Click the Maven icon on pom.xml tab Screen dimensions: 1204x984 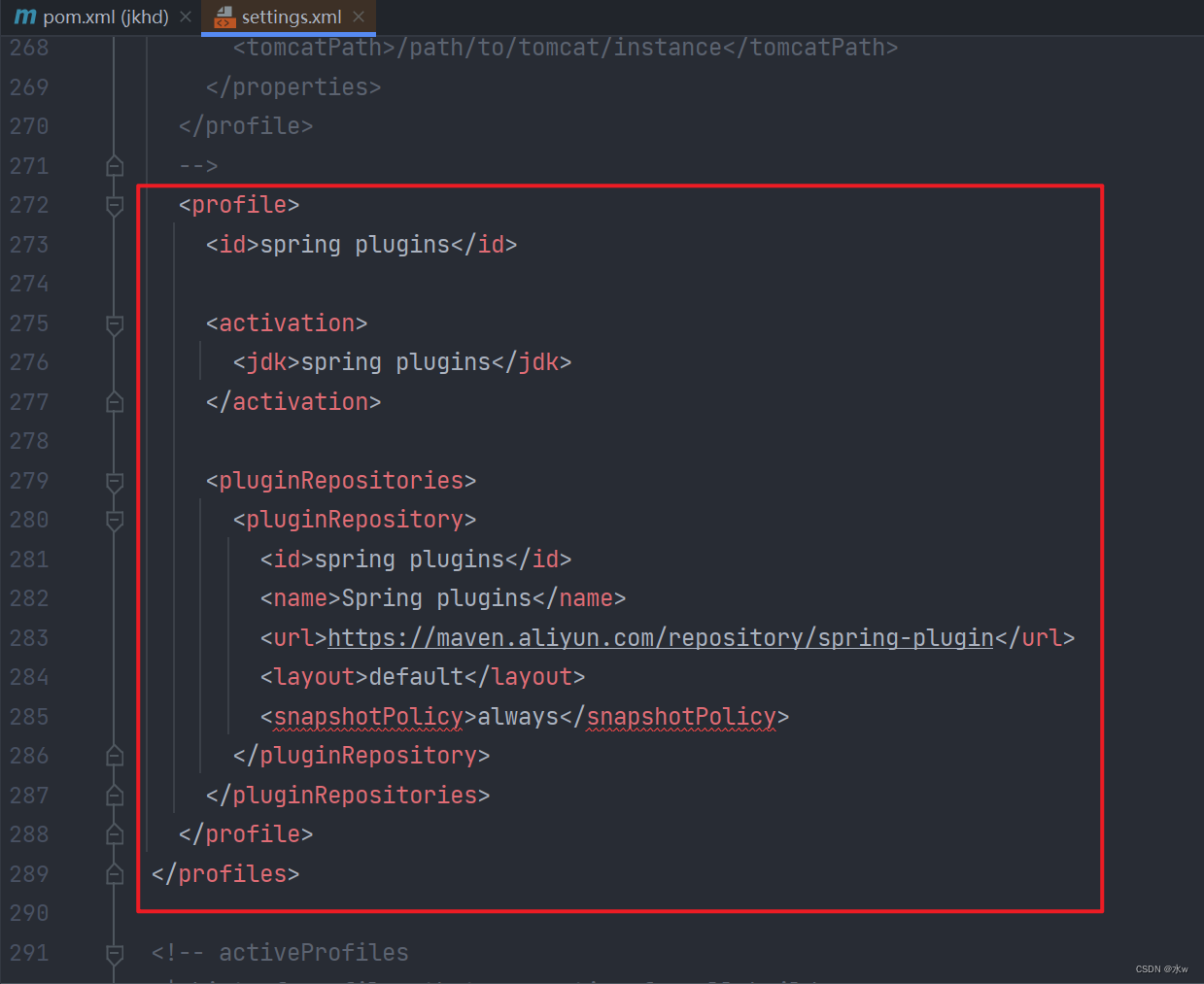pyautogui.click(x=25, y=17)
